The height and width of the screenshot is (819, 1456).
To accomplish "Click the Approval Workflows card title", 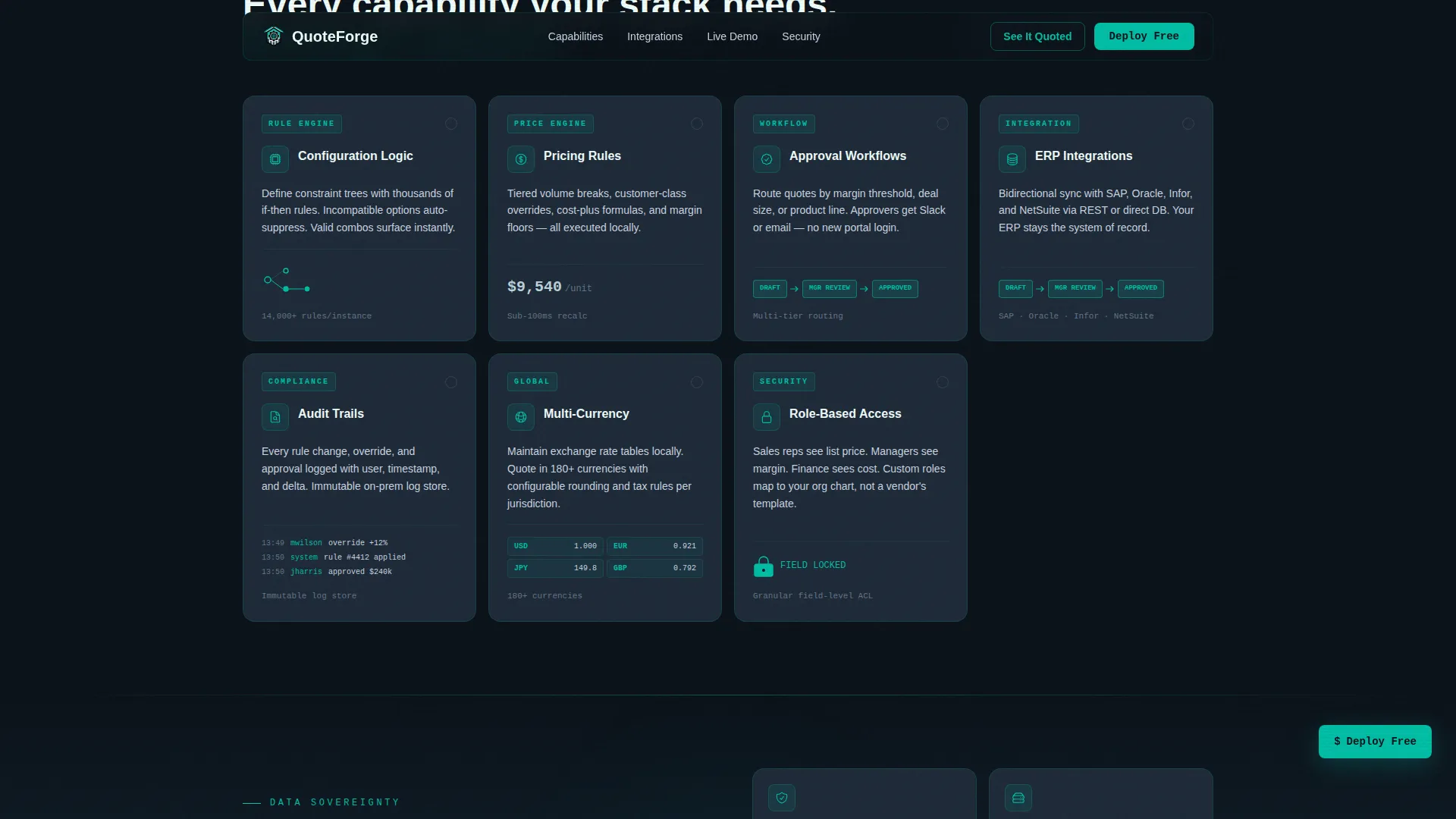I will tap(847, 155).
